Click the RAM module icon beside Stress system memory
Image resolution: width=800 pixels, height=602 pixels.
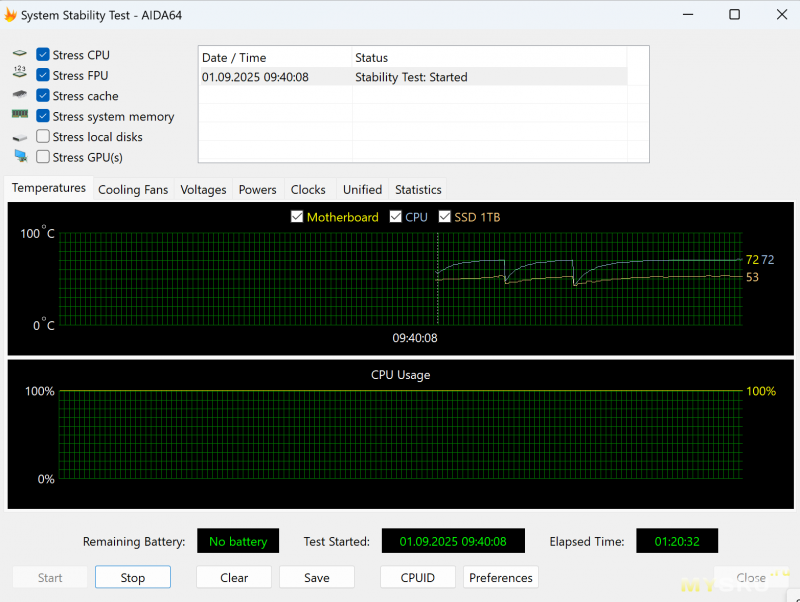click(x=19, y=114)
